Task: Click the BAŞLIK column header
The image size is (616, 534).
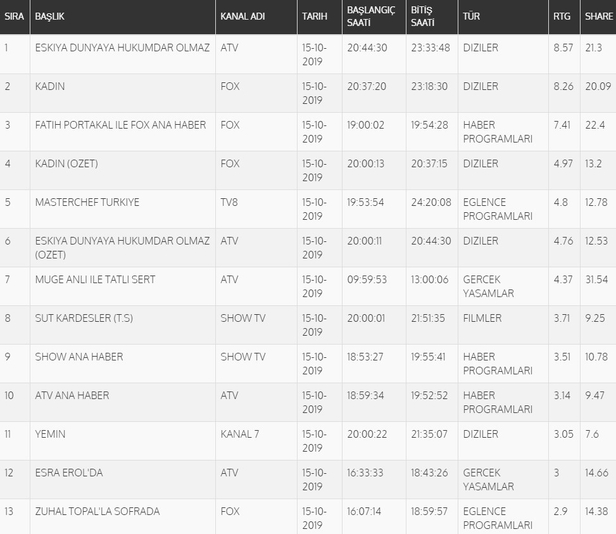Action: pos(50,17)
